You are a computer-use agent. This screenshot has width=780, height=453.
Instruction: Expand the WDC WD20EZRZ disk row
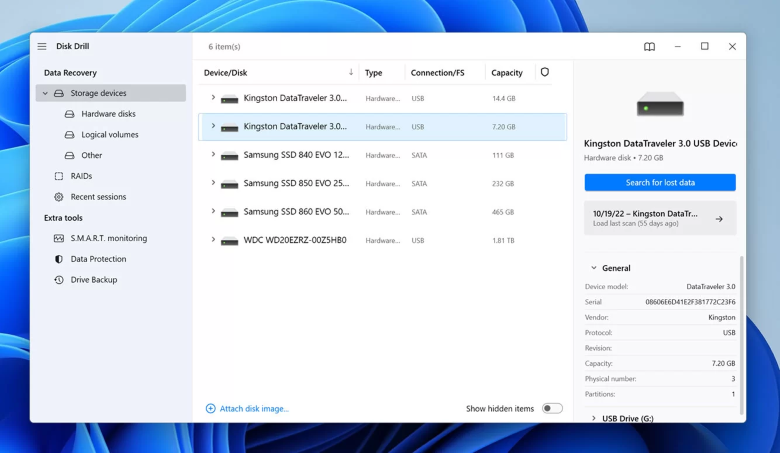point(213,240)
